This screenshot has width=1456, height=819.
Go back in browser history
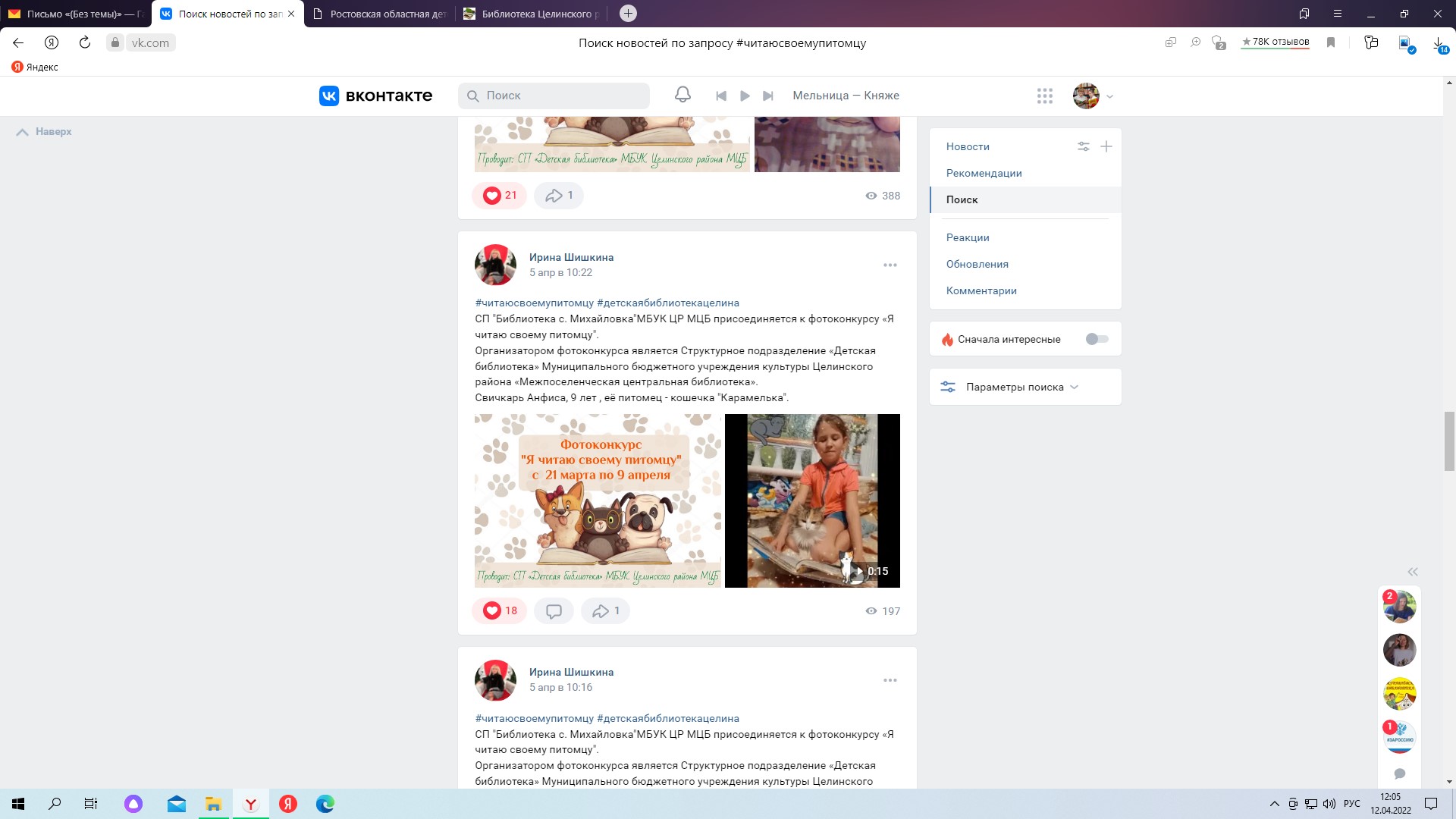point(18,42)
